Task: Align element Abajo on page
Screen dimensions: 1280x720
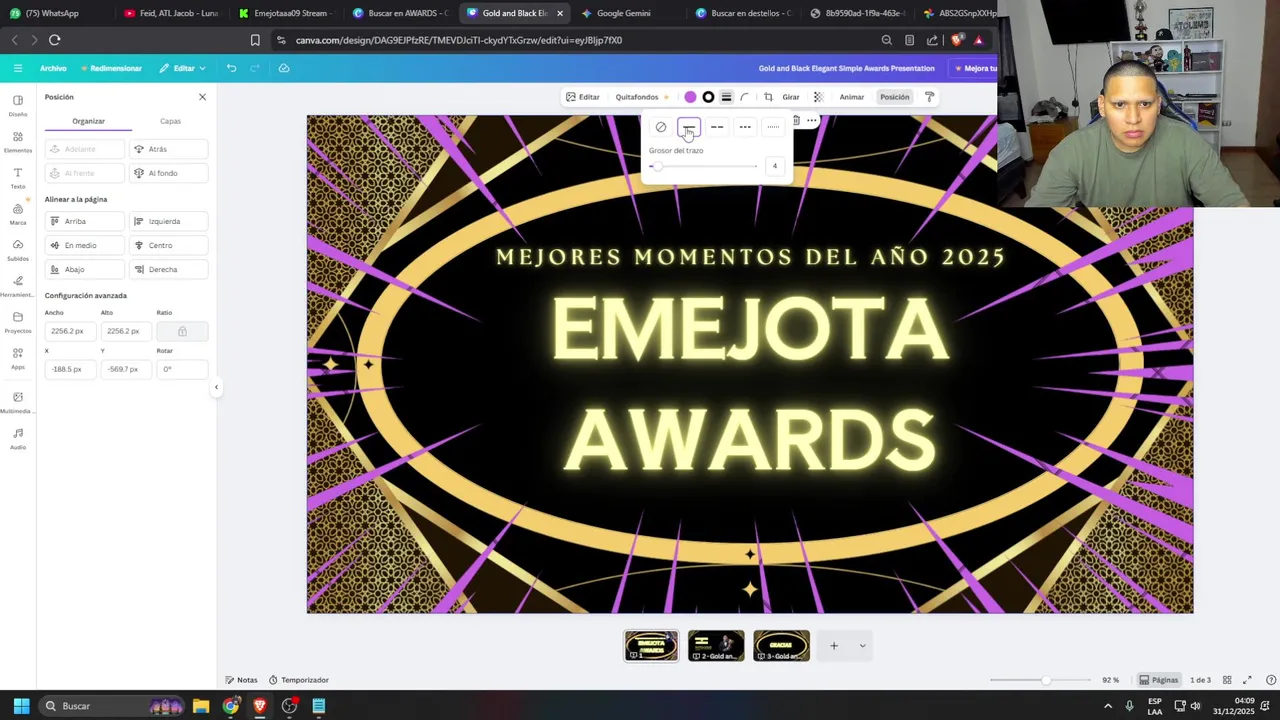Action: [85, 269]
